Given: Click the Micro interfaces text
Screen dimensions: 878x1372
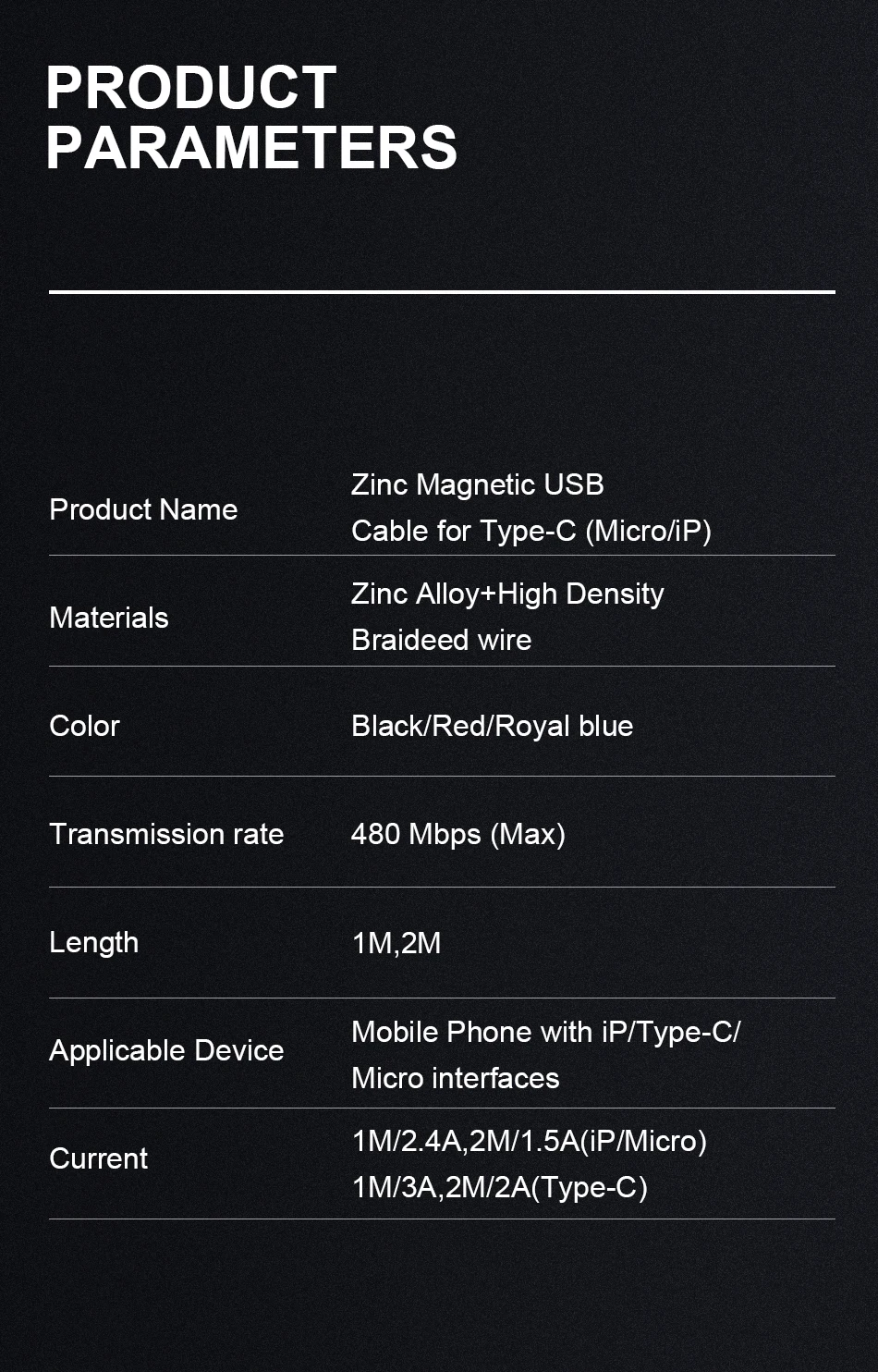Looking at the screenshot, I should pos(455,1078).
